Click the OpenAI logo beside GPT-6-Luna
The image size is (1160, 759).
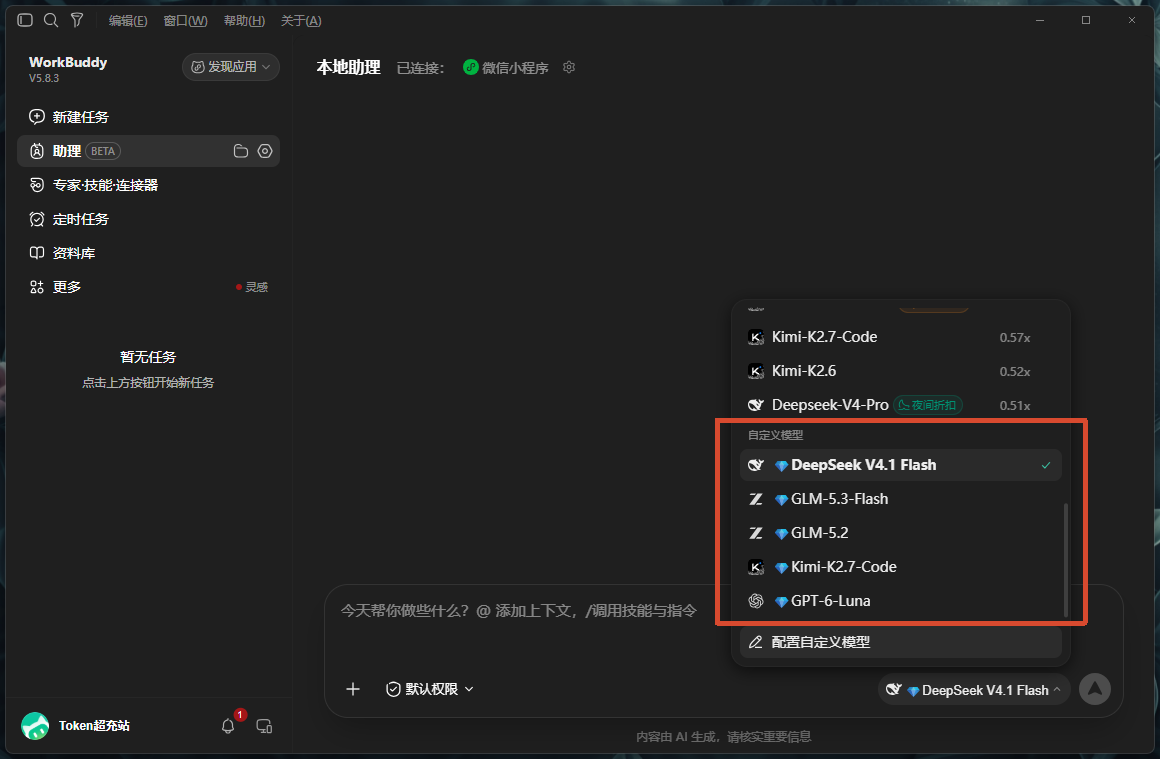(x=755, y=601)
